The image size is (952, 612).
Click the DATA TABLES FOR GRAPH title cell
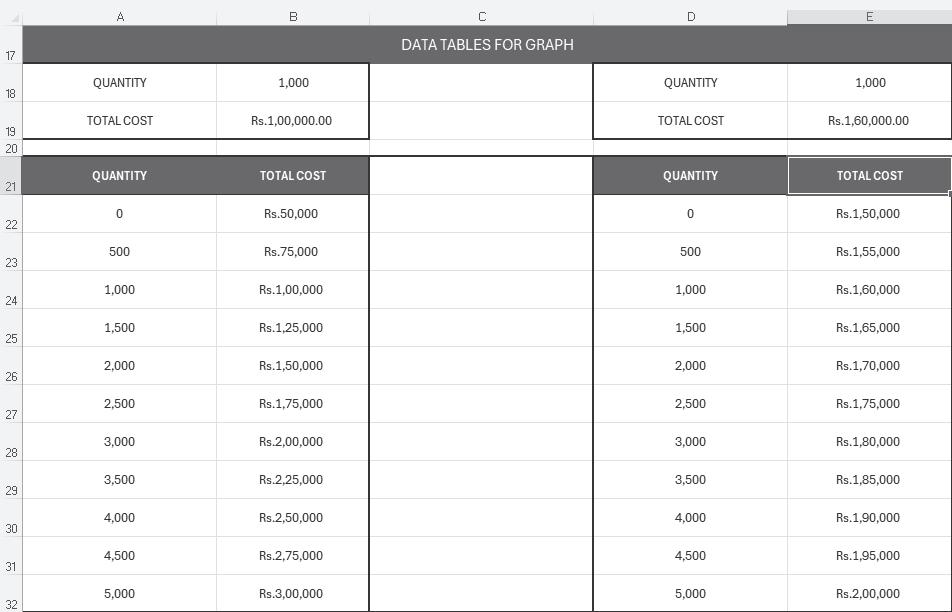click(487, 45)
